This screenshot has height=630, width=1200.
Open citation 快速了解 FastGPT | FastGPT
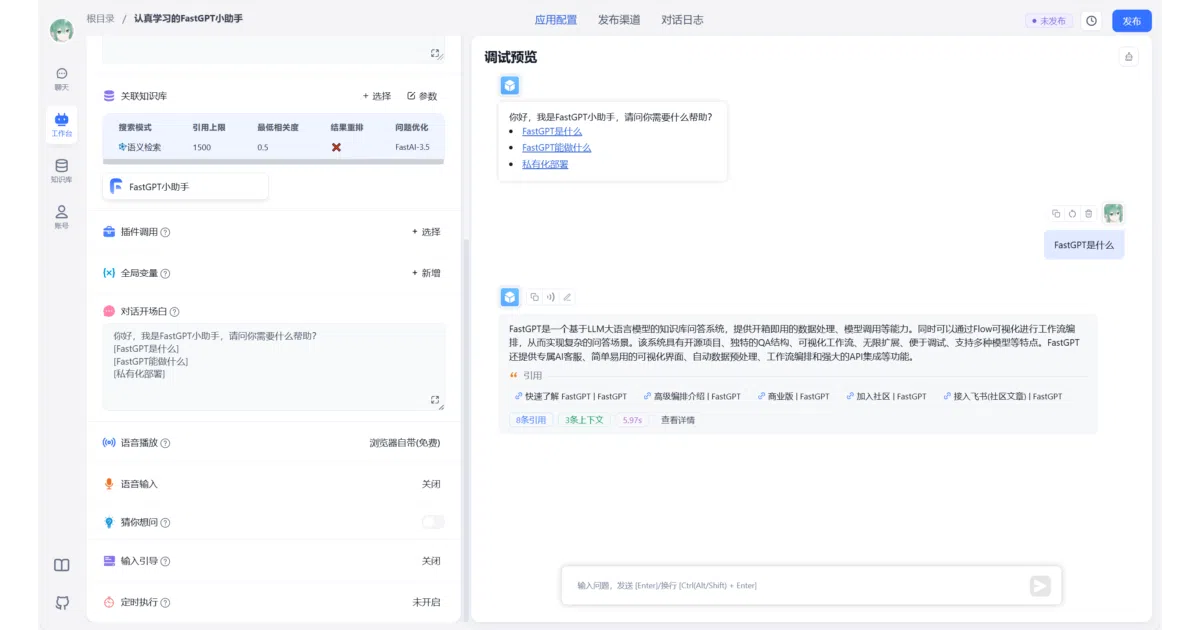point(570,396)
